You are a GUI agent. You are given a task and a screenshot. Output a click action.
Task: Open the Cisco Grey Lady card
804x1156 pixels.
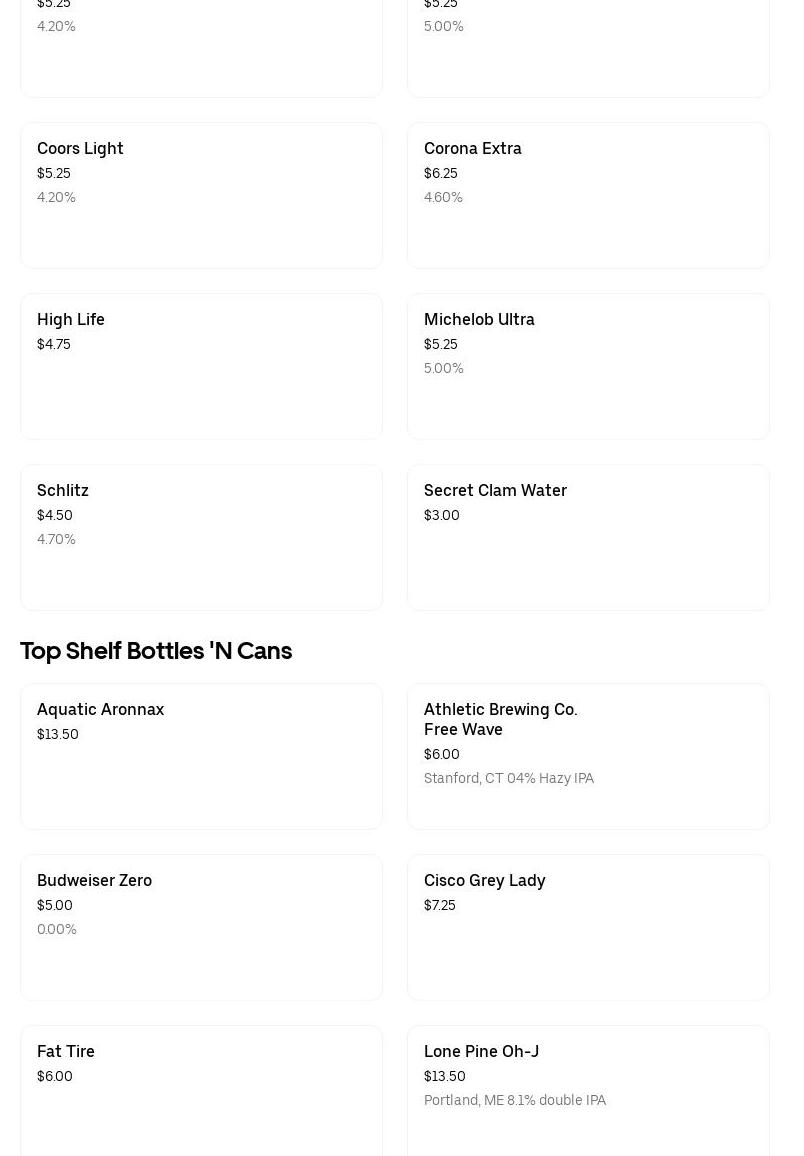(x=588, y=927)
